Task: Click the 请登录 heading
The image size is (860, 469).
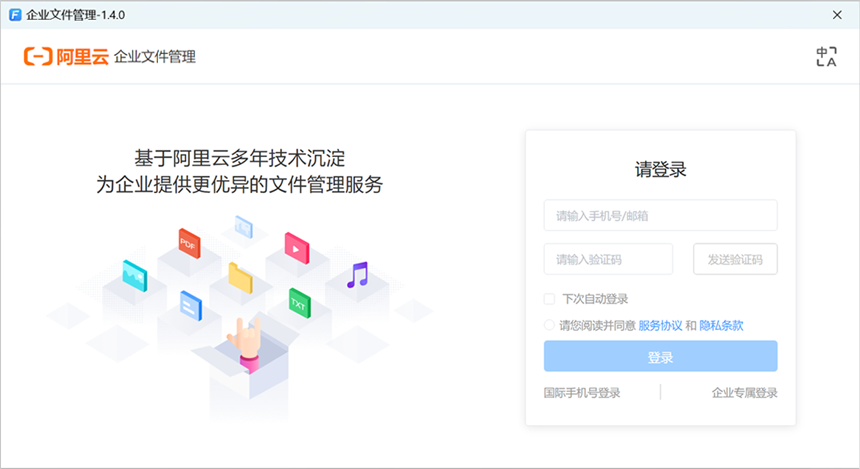Action: [x=660, y=169]
